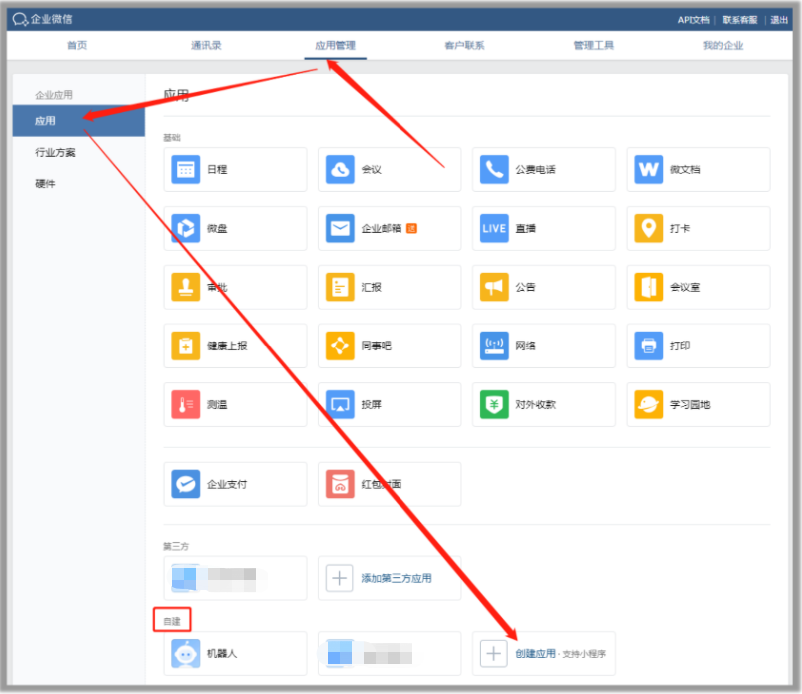Switch to the 管理工具 tab
The image size is (802, 694).
594,46
